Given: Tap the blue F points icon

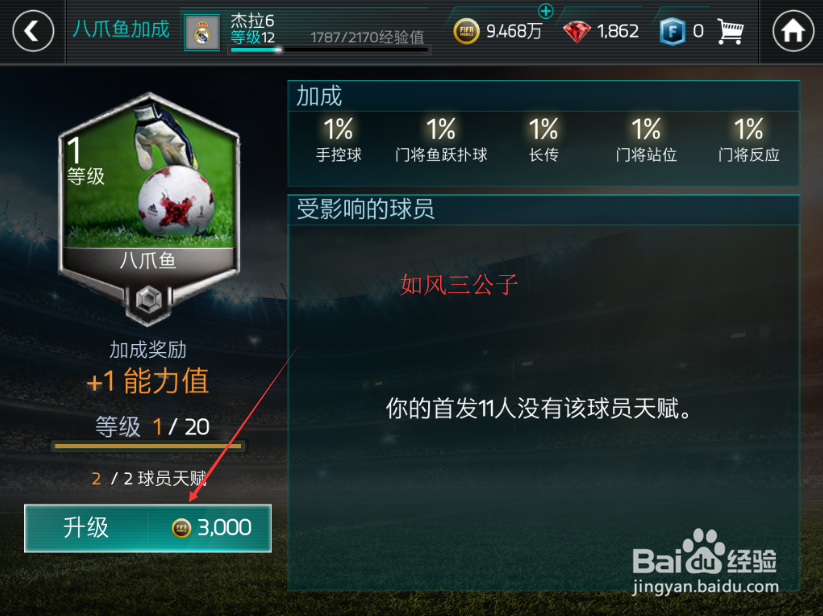Looking at the screenshot, I should 672,31.
